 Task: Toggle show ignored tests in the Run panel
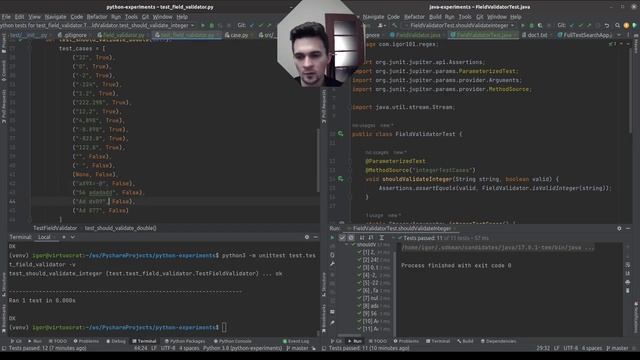point(351,238)
